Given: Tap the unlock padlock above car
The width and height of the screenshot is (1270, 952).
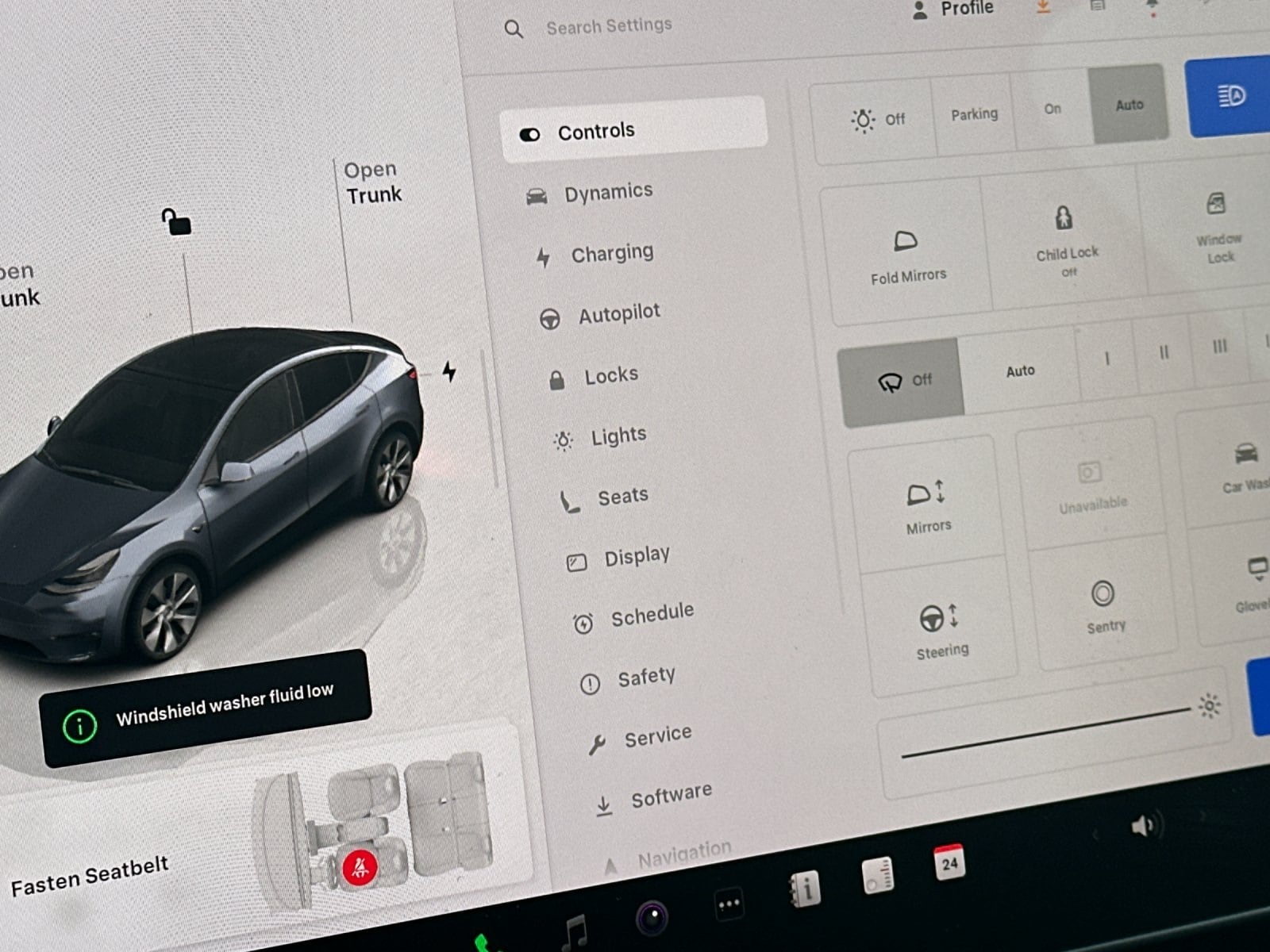Looking at the screenshot, I should (176, 222).
